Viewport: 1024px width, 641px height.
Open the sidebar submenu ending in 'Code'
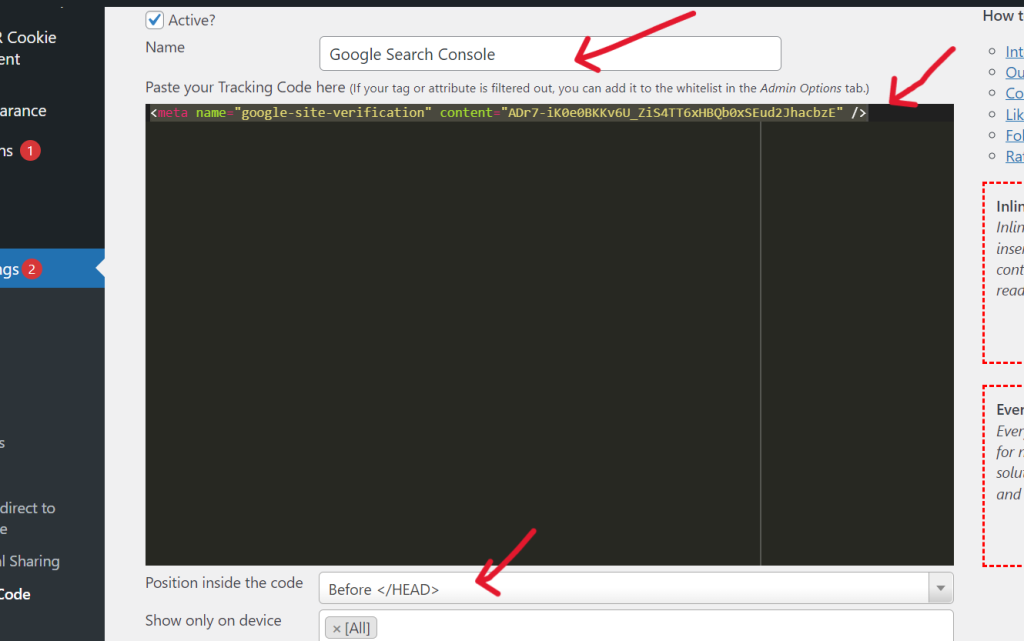coord(15,594)
